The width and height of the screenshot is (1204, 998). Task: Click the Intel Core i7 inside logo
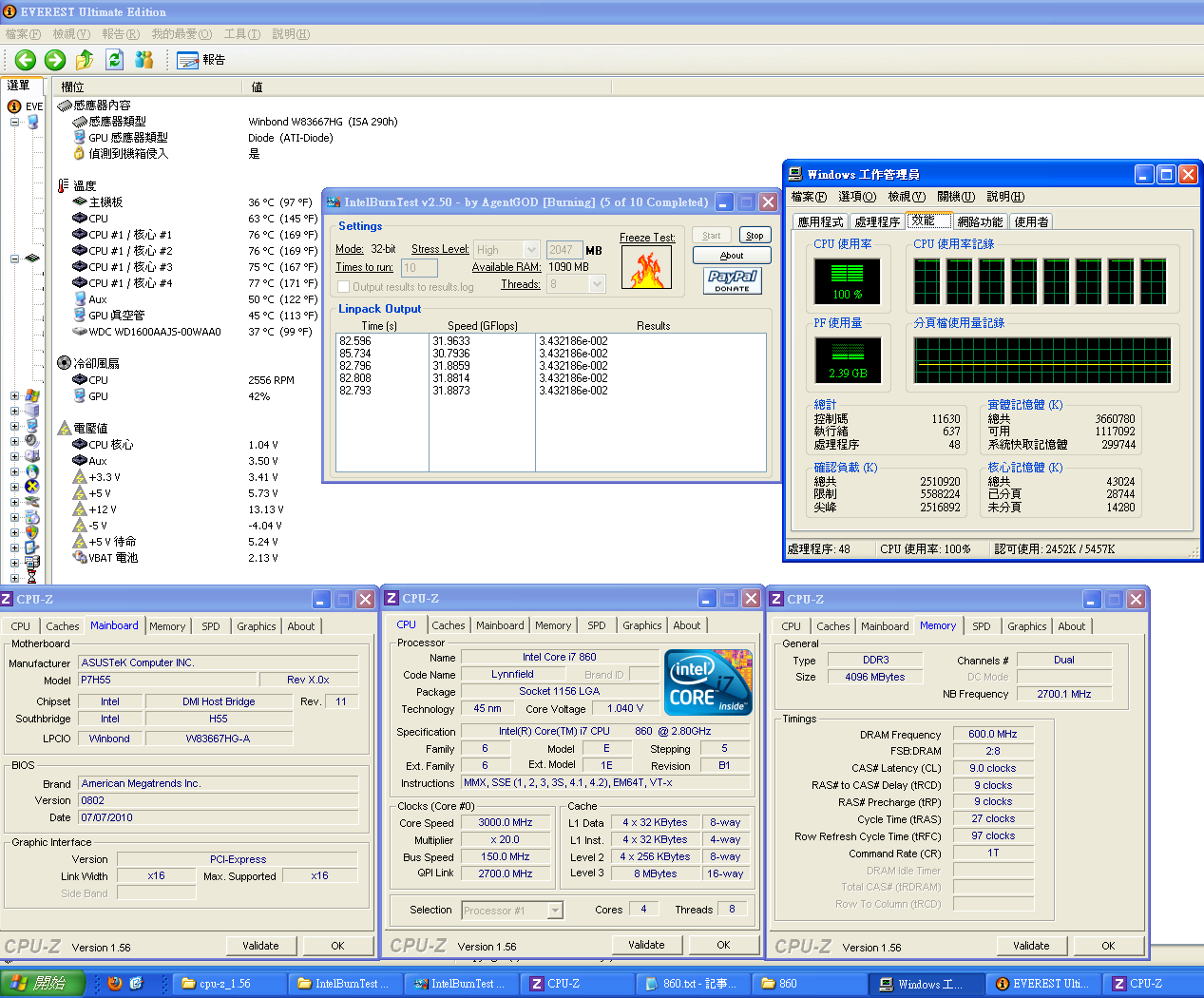[x=709, y=682]
